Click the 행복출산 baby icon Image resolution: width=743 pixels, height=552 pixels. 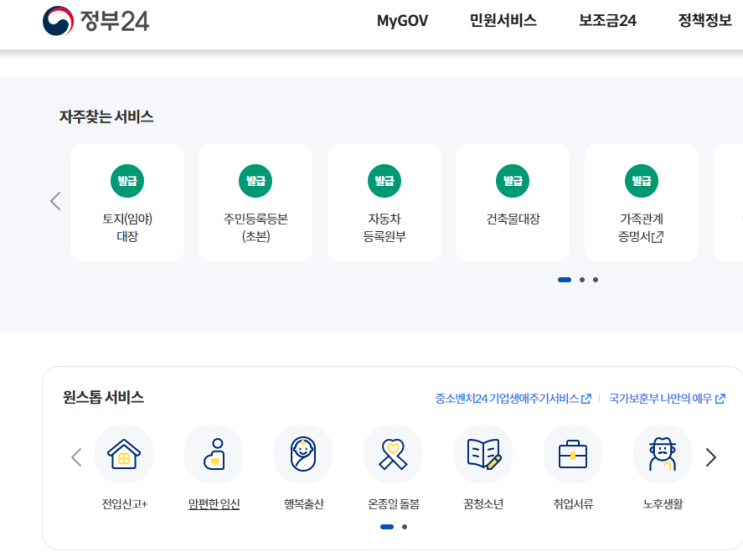tap(303, 454)
